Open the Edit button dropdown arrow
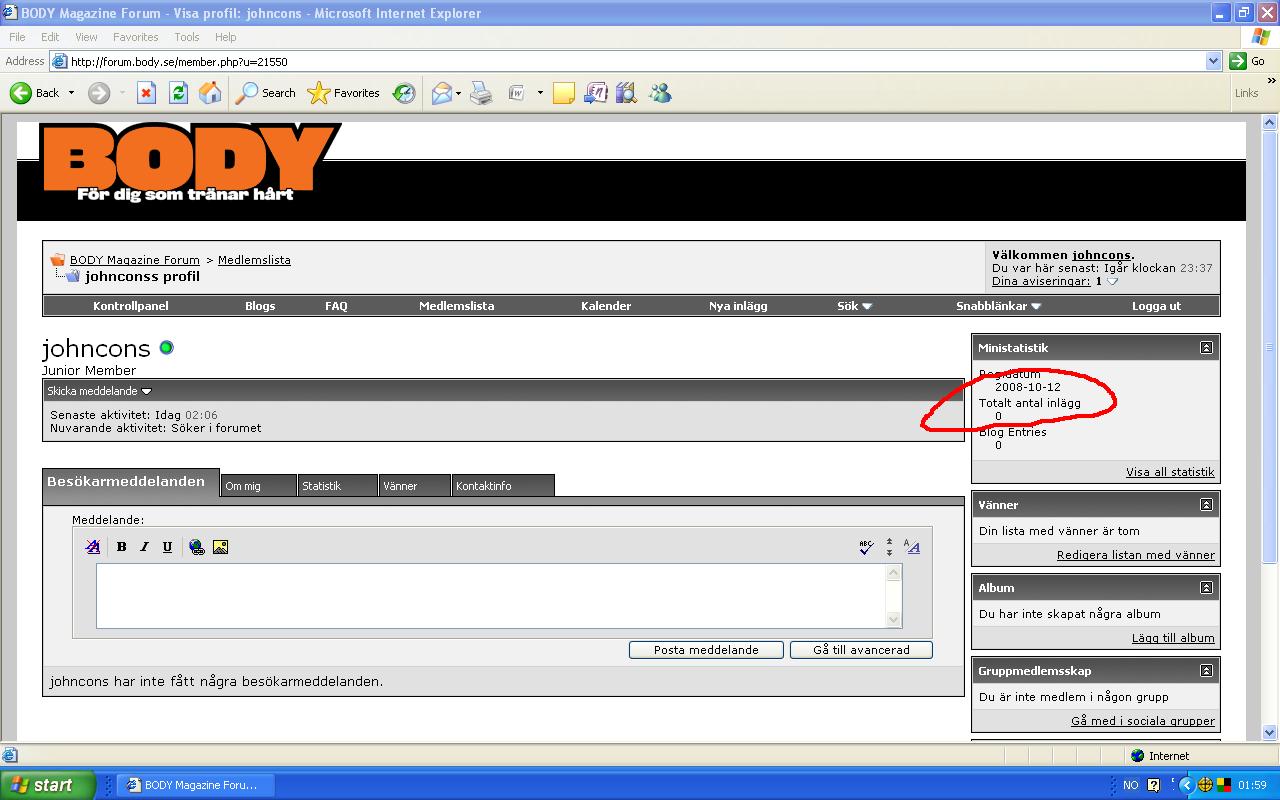The height and width of the screenshot is (800, 1280). click(540, 93)
